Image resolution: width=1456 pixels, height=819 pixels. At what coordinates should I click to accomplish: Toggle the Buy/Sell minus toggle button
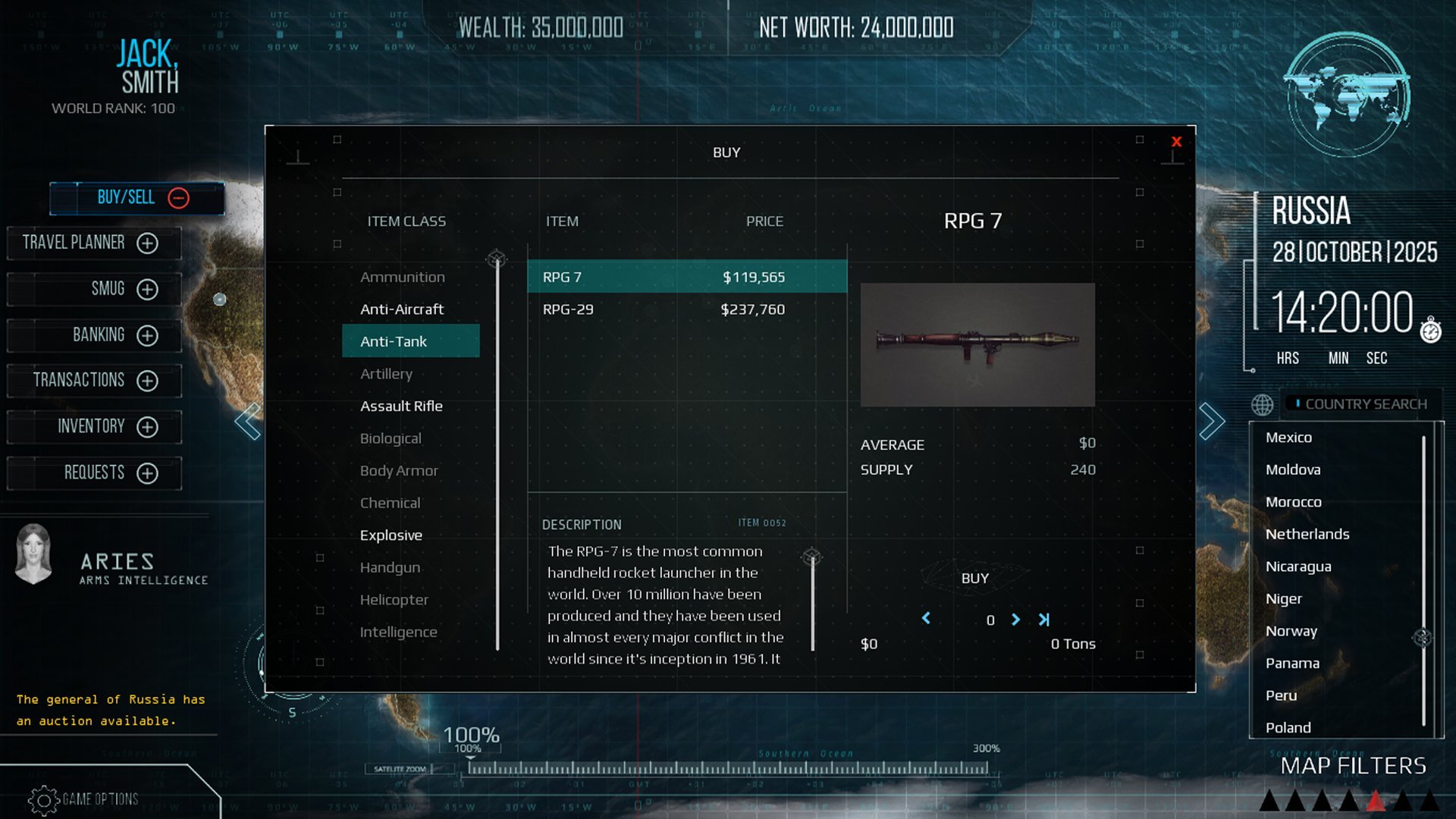[180, 197]
